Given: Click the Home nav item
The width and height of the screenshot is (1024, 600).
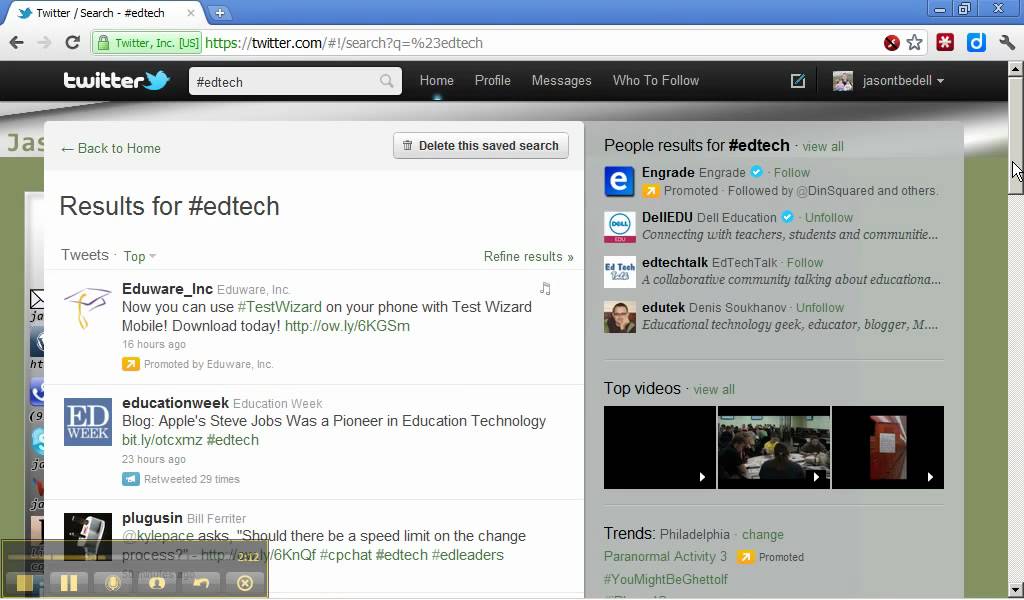Looking at the screenshot, I should click(x=436, y=80).
